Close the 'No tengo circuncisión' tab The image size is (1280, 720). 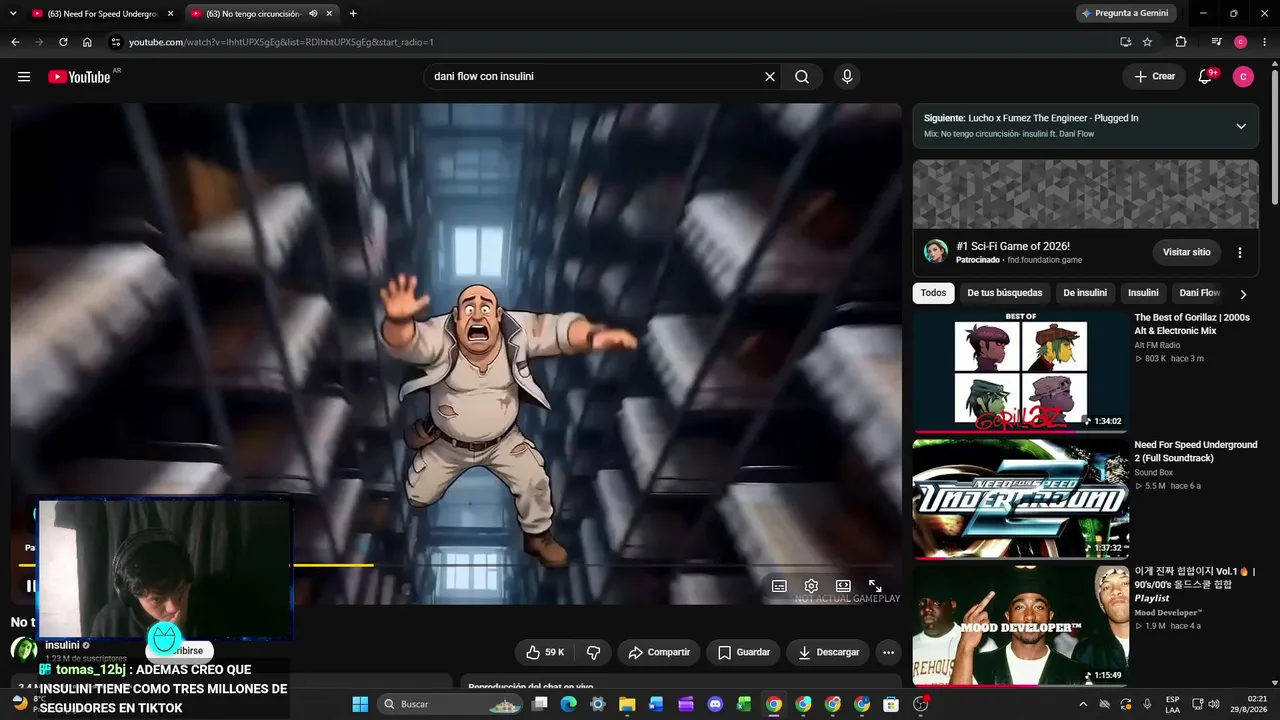329,14
